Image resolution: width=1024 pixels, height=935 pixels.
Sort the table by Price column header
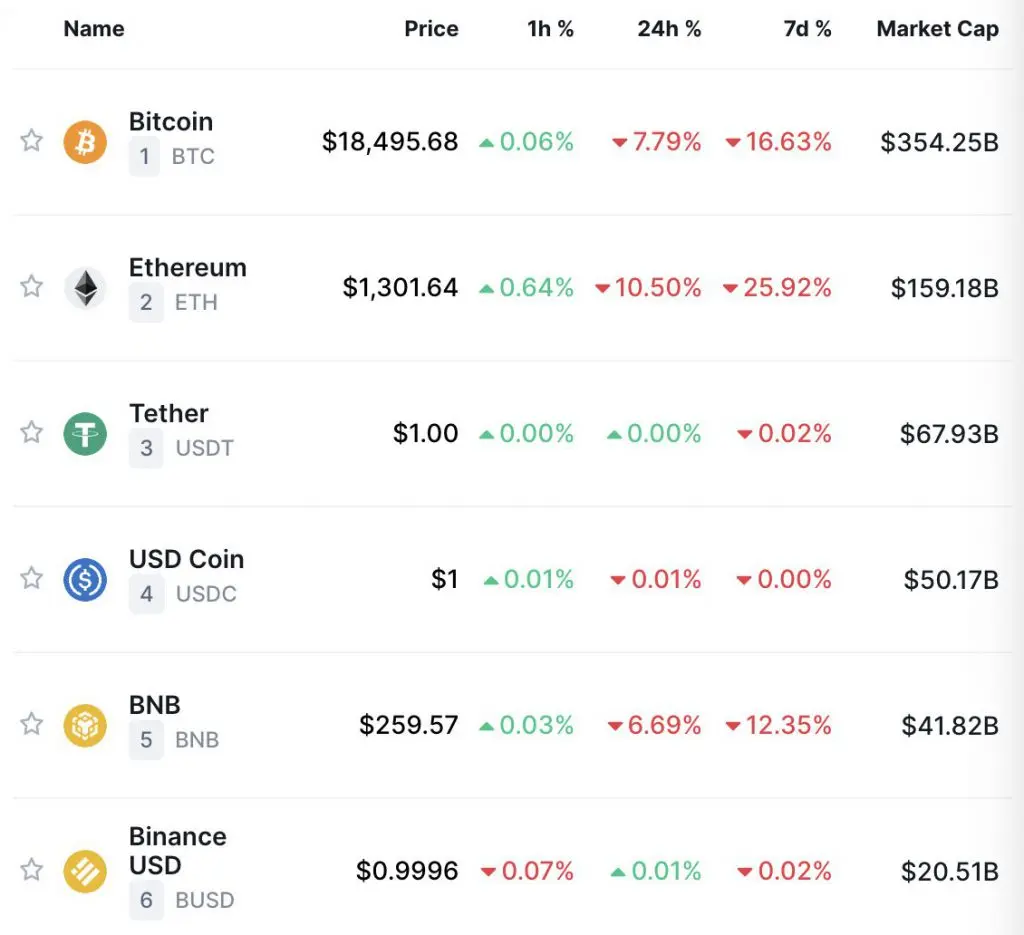431,29
